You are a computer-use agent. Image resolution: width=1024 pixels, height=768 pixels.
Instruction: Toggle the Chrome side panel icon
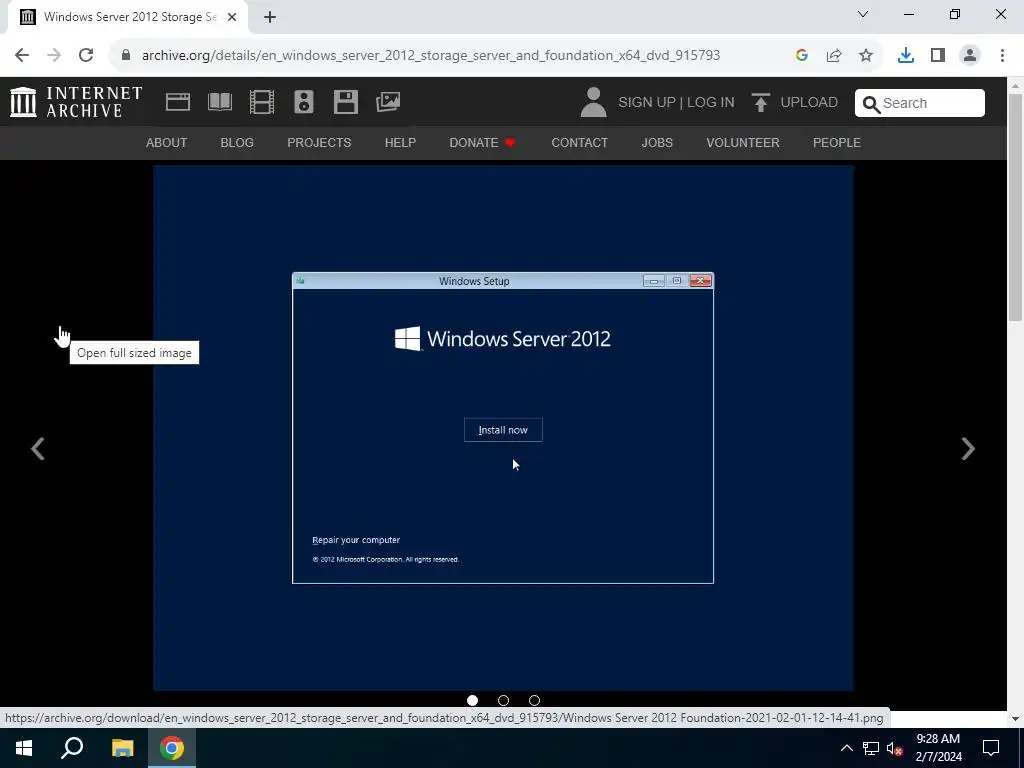coord(938,55)
